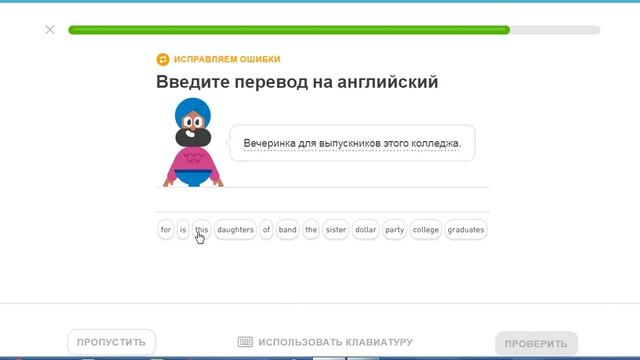
Task: Select the word tile 'band'
Action: pos(287,229)
